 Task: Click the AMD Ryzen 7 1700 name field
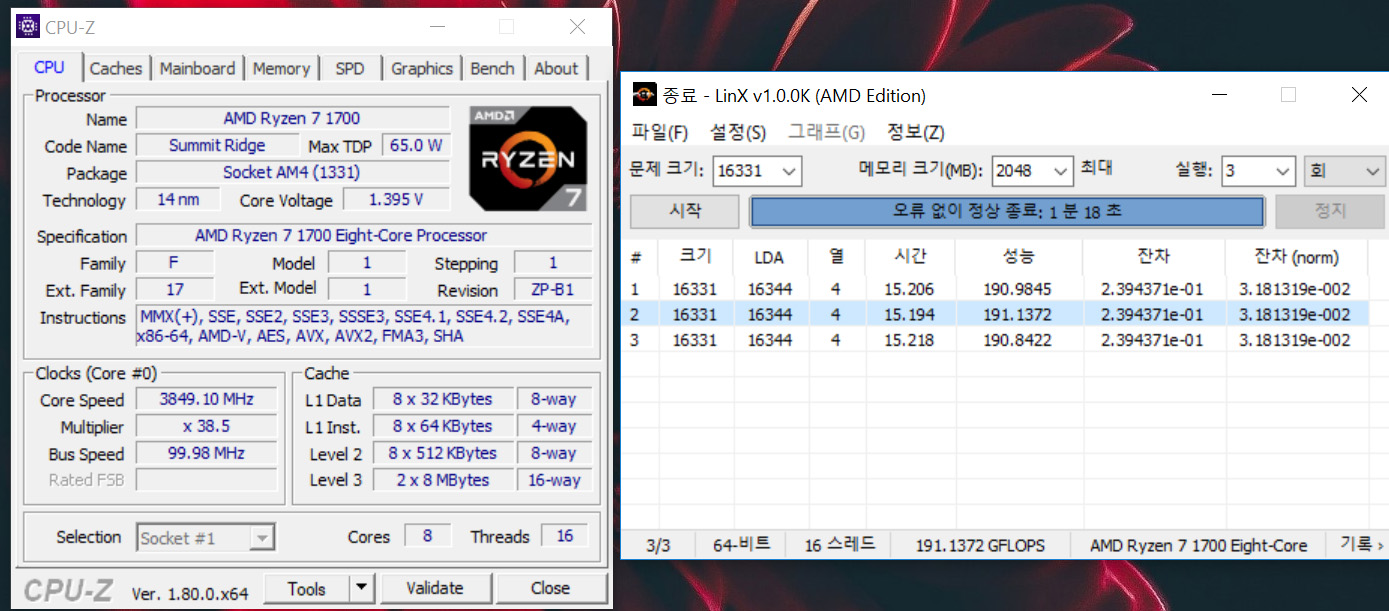292,119
